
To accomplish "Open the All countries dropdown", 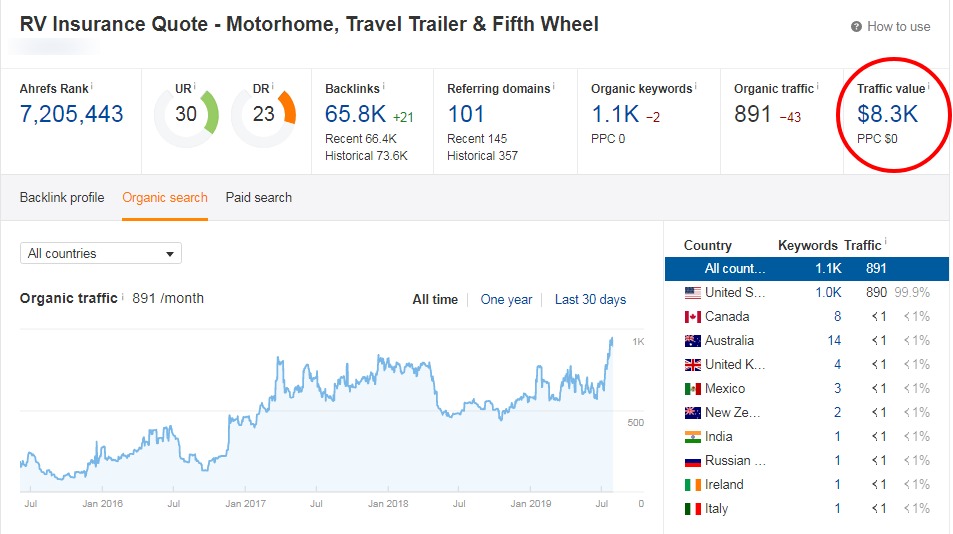I will point(101,253).
